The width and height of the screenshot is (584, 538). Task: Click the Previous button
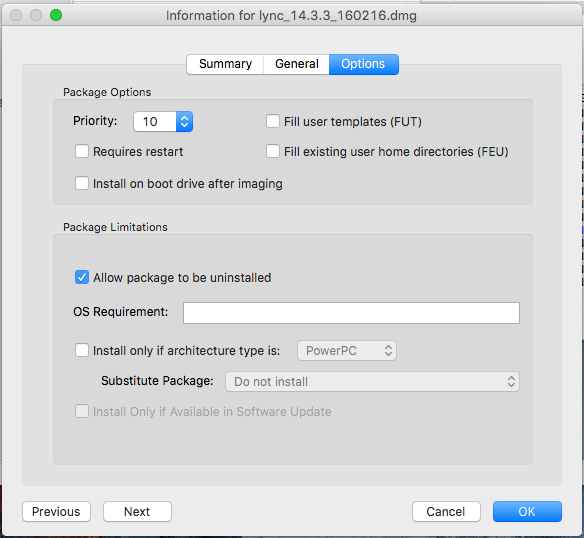pos(56,512)
